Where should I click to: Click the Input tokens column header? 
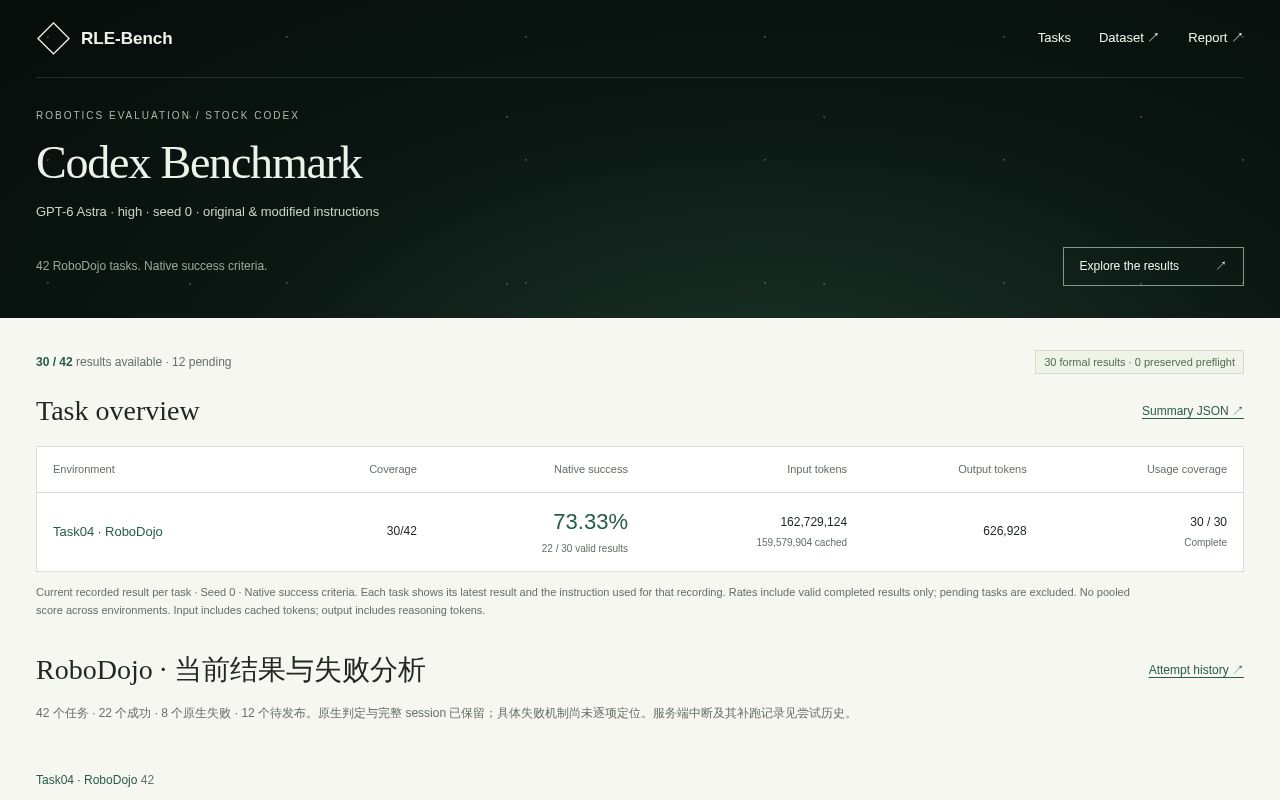(817, 469)
